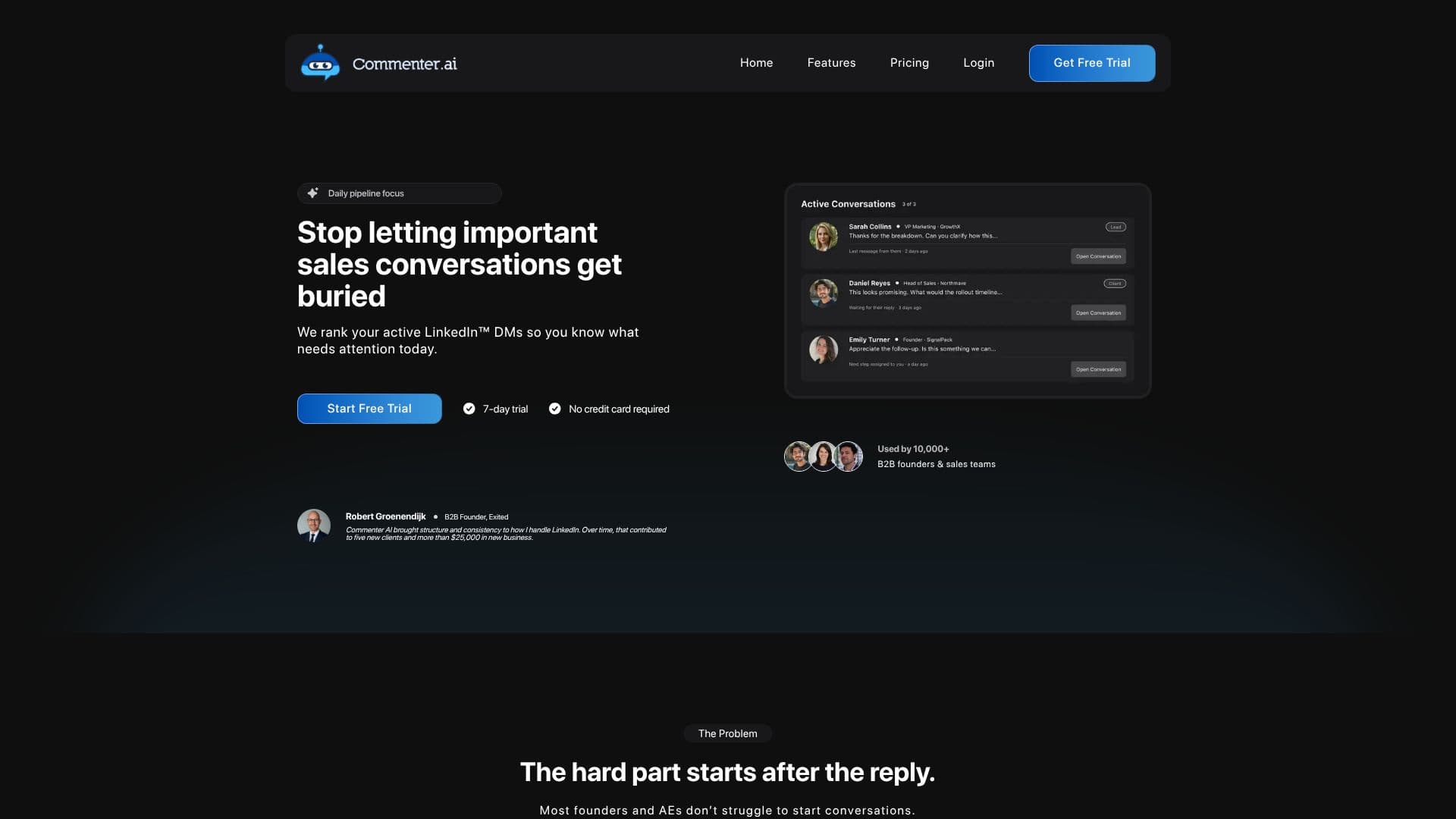Click the headline 'Stop letting important sales conversations'
This screenshot has width=1456, height=819.
click(459, 264)
